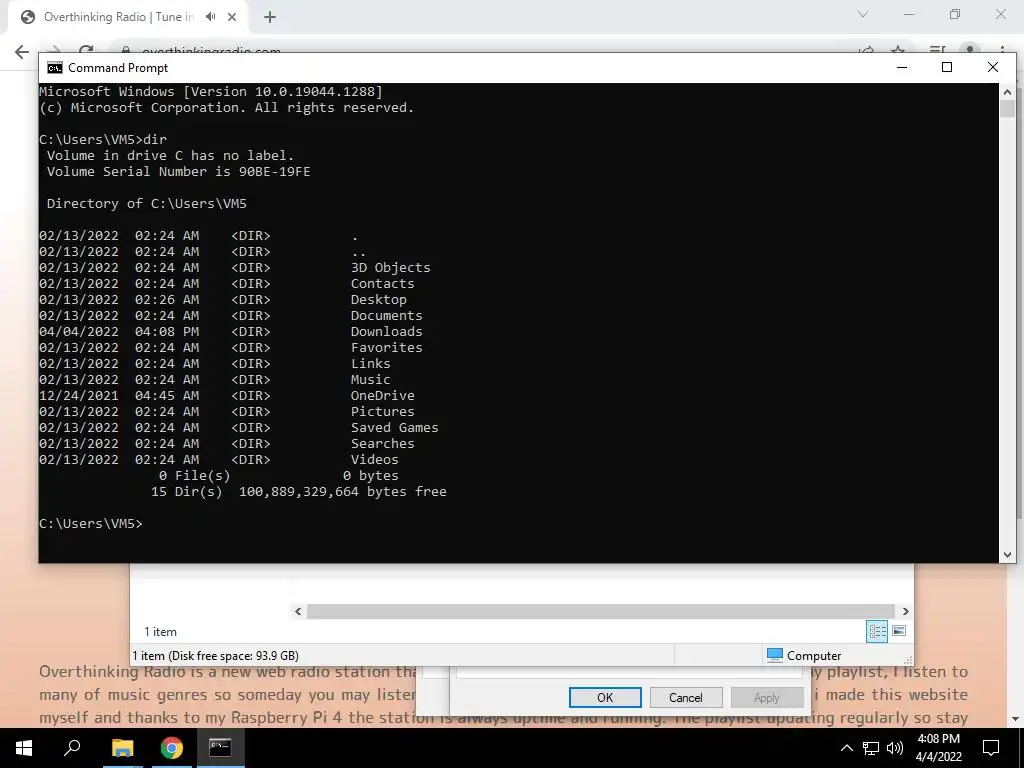
Task: Open the volume tray icon
Action: coord(895,748)
